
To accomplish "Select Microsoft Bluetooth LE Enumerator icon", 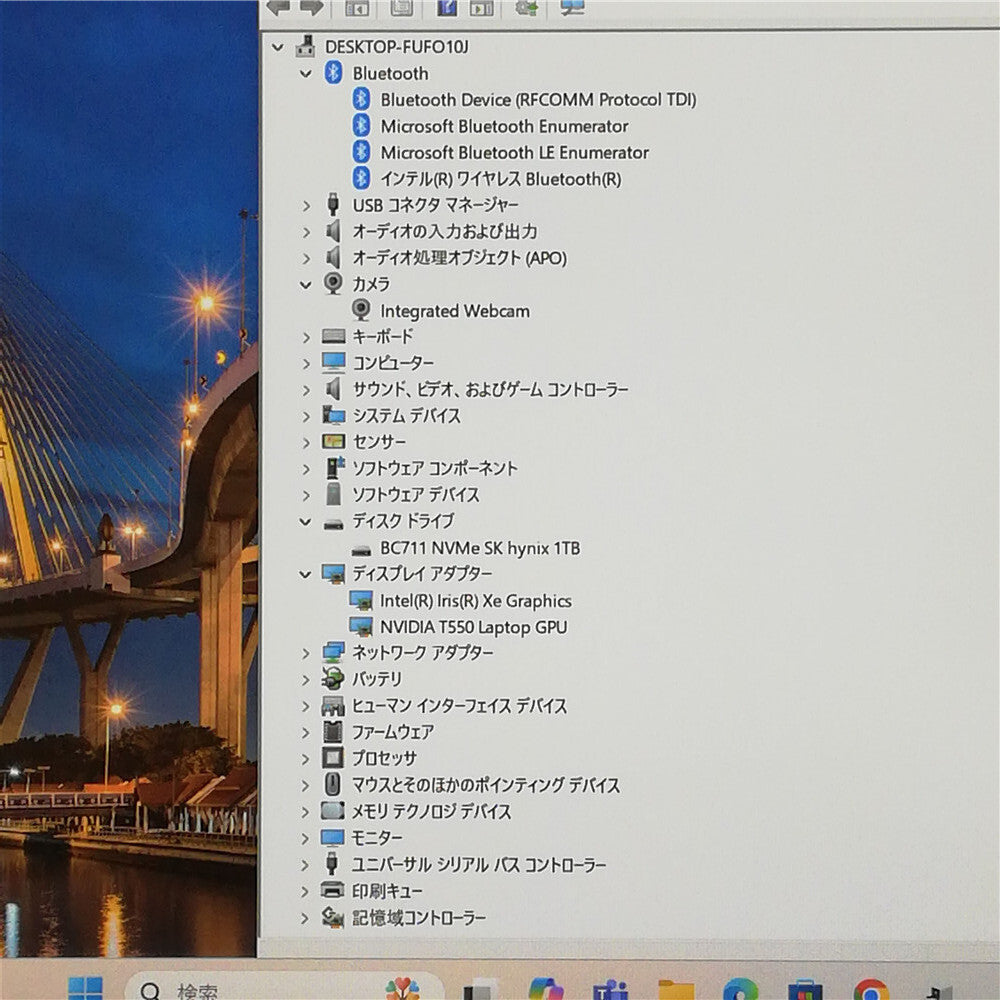I will point(362,152).
